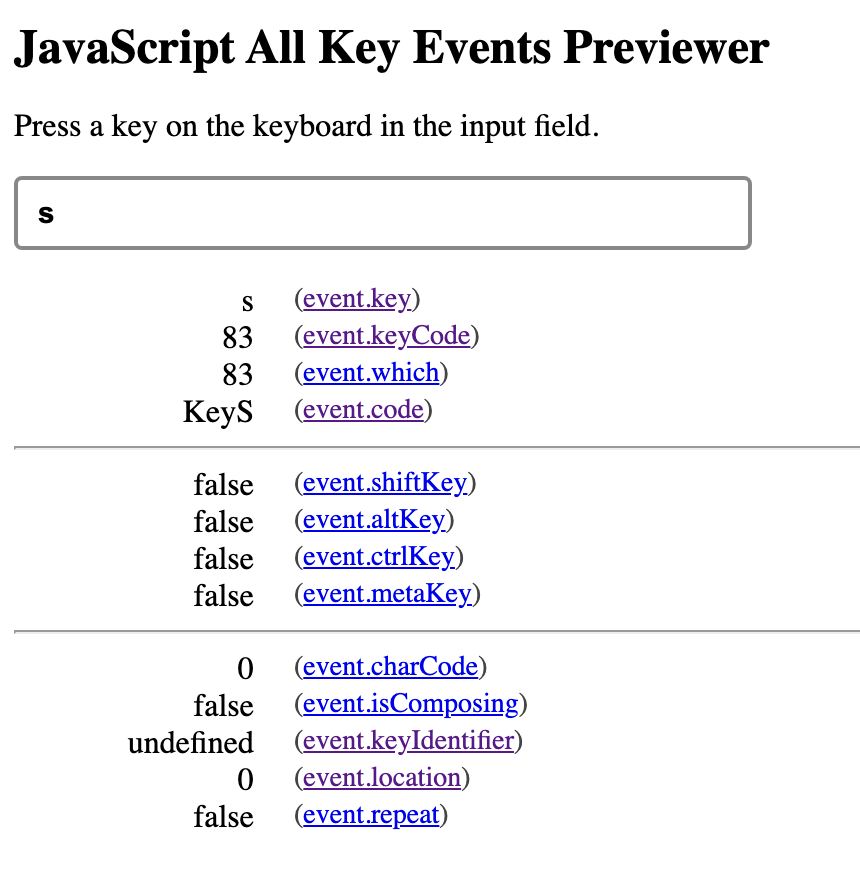Open the event.repeat link
860x892 pixels.
click(x=371, y=815)
